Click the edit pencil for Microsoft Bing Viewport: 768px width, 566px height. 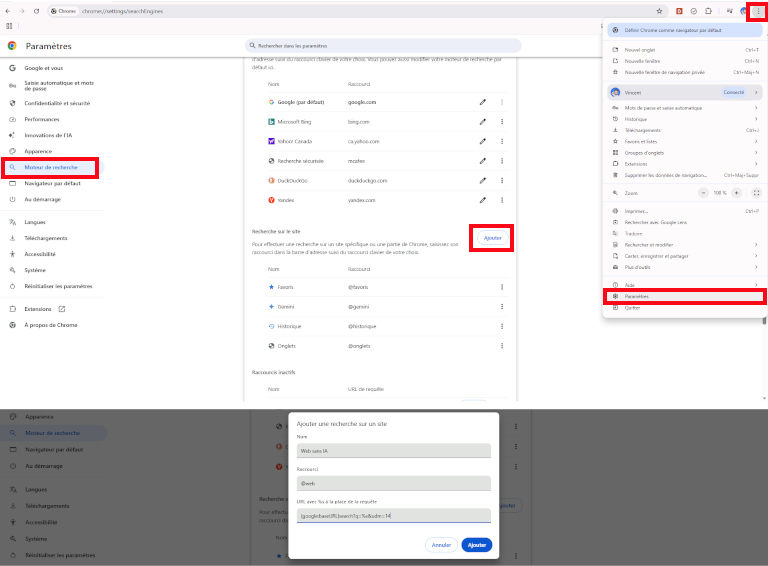coord(483,121)
